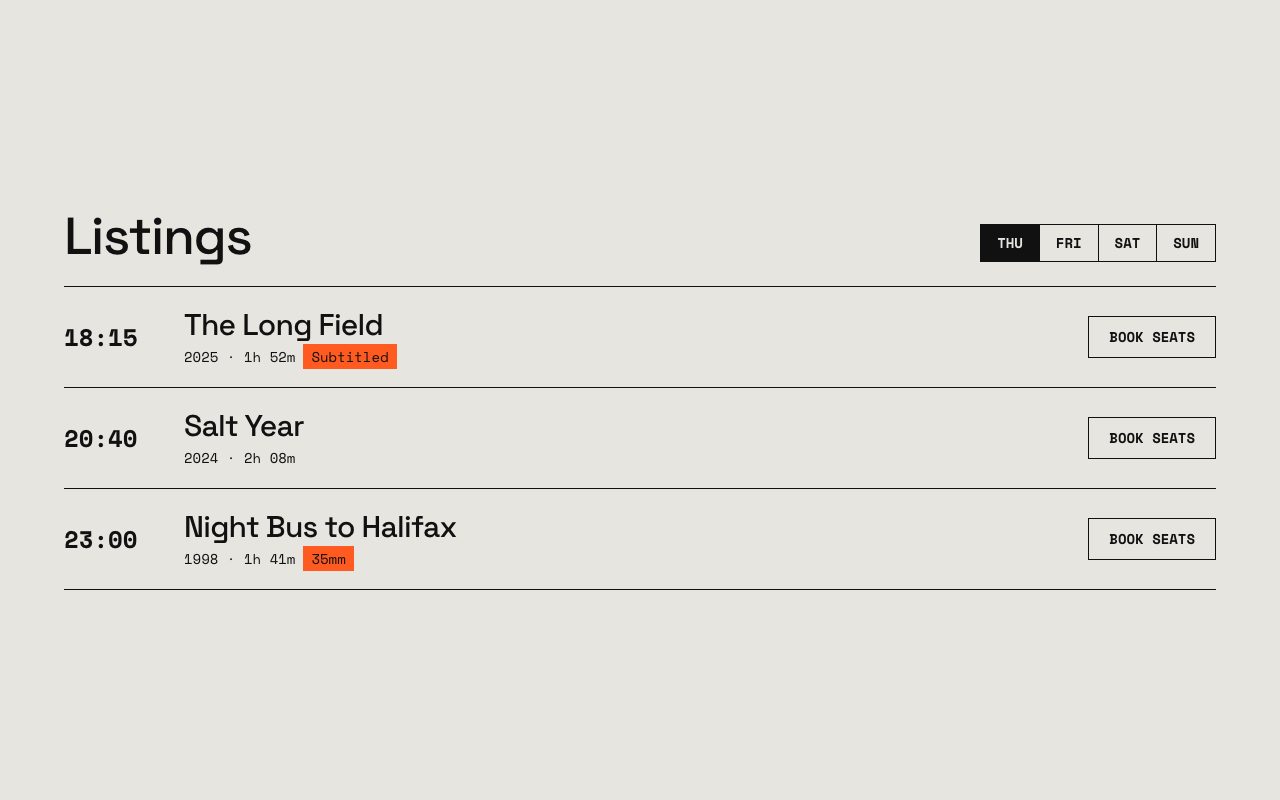This screenshot has width=1280, height=800.
Task: Click the 18:15 showtime
Action: pyautogui.click(x=101, y=338)
